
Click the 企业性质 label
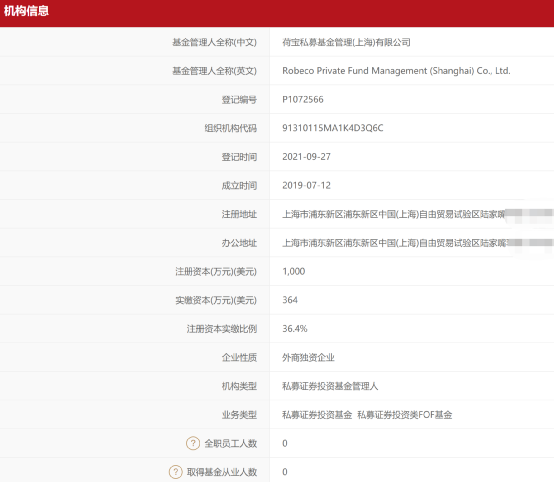pos(239,357)
